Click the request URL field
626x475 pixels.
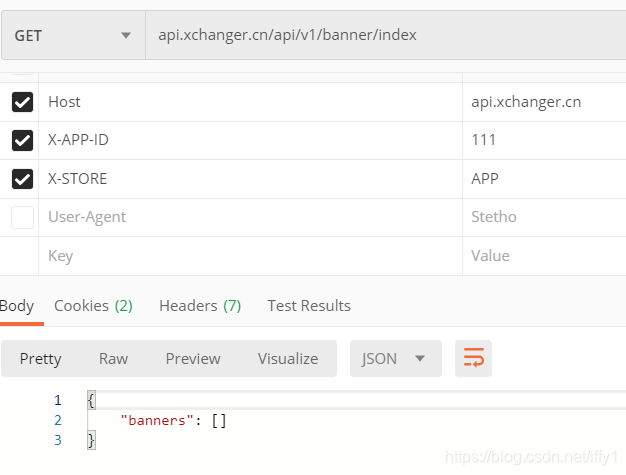point(386,35)
